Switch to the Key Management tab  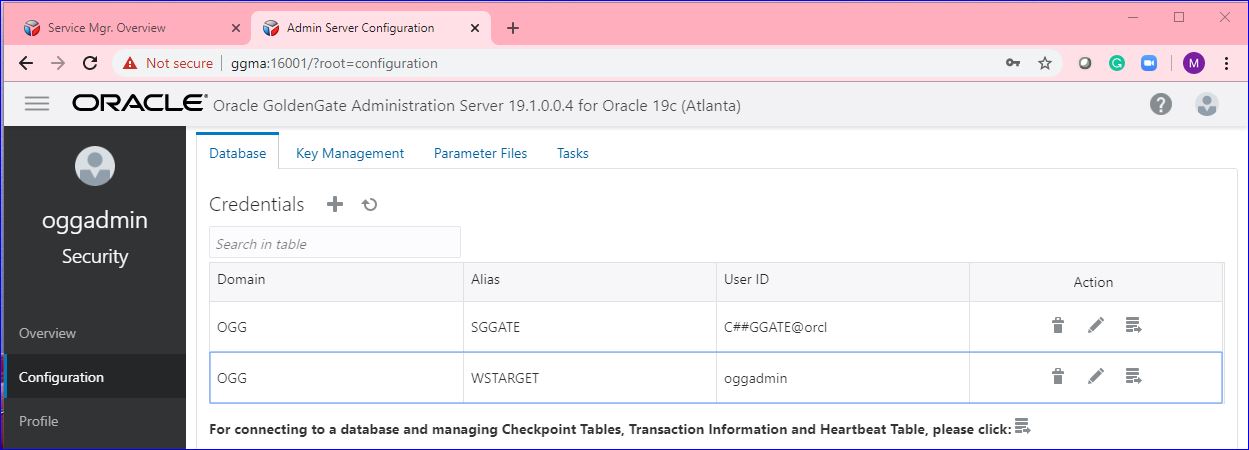pyautogui.click(x=350, y=153)
